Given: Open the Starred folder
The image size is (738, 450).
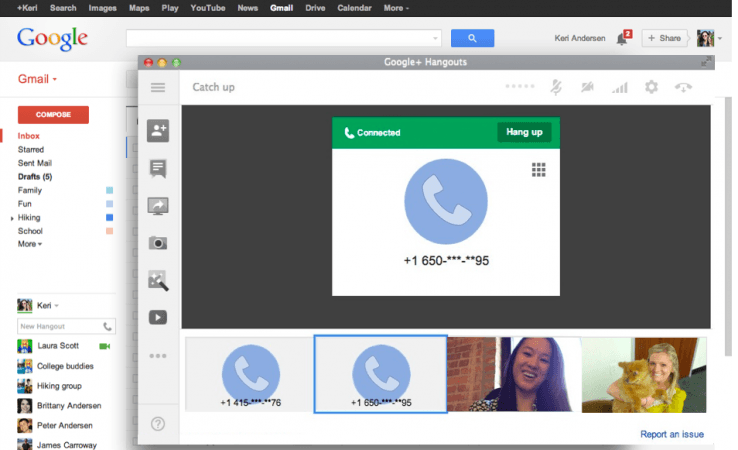Looking at the screenshot, I should (x=31, y=150).
